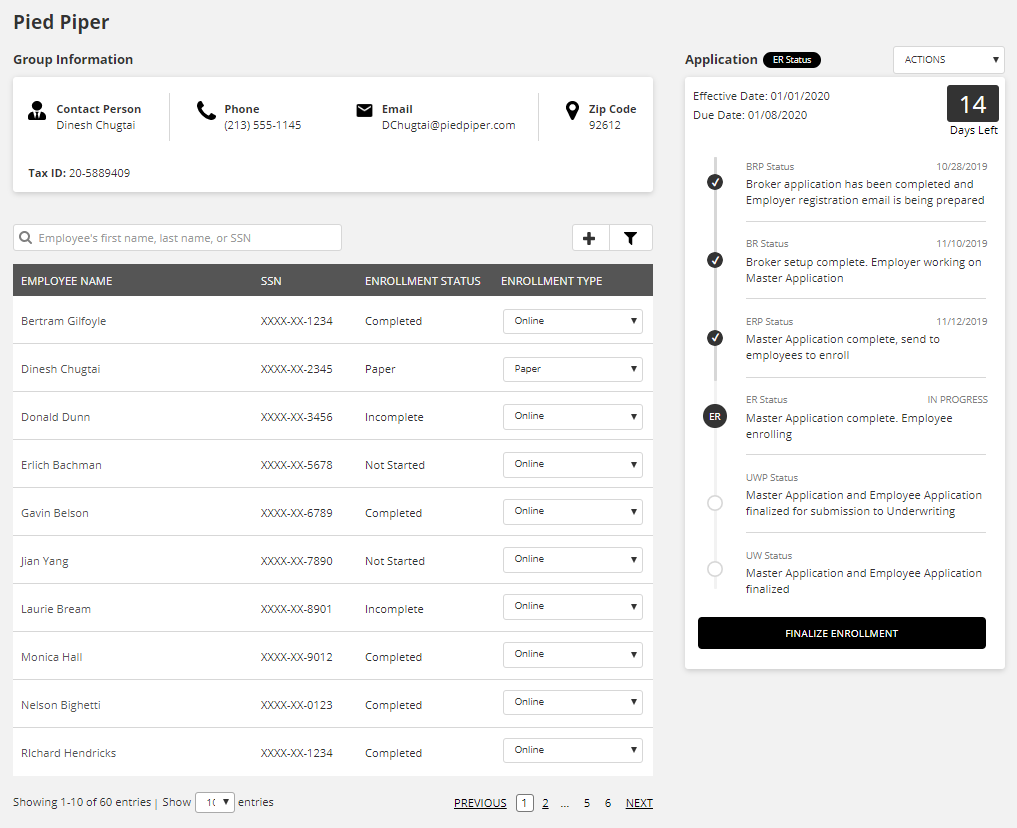Click Incomplete status for Laurie Bream
Screen dimensions: 1017x828
pos(394,609)
